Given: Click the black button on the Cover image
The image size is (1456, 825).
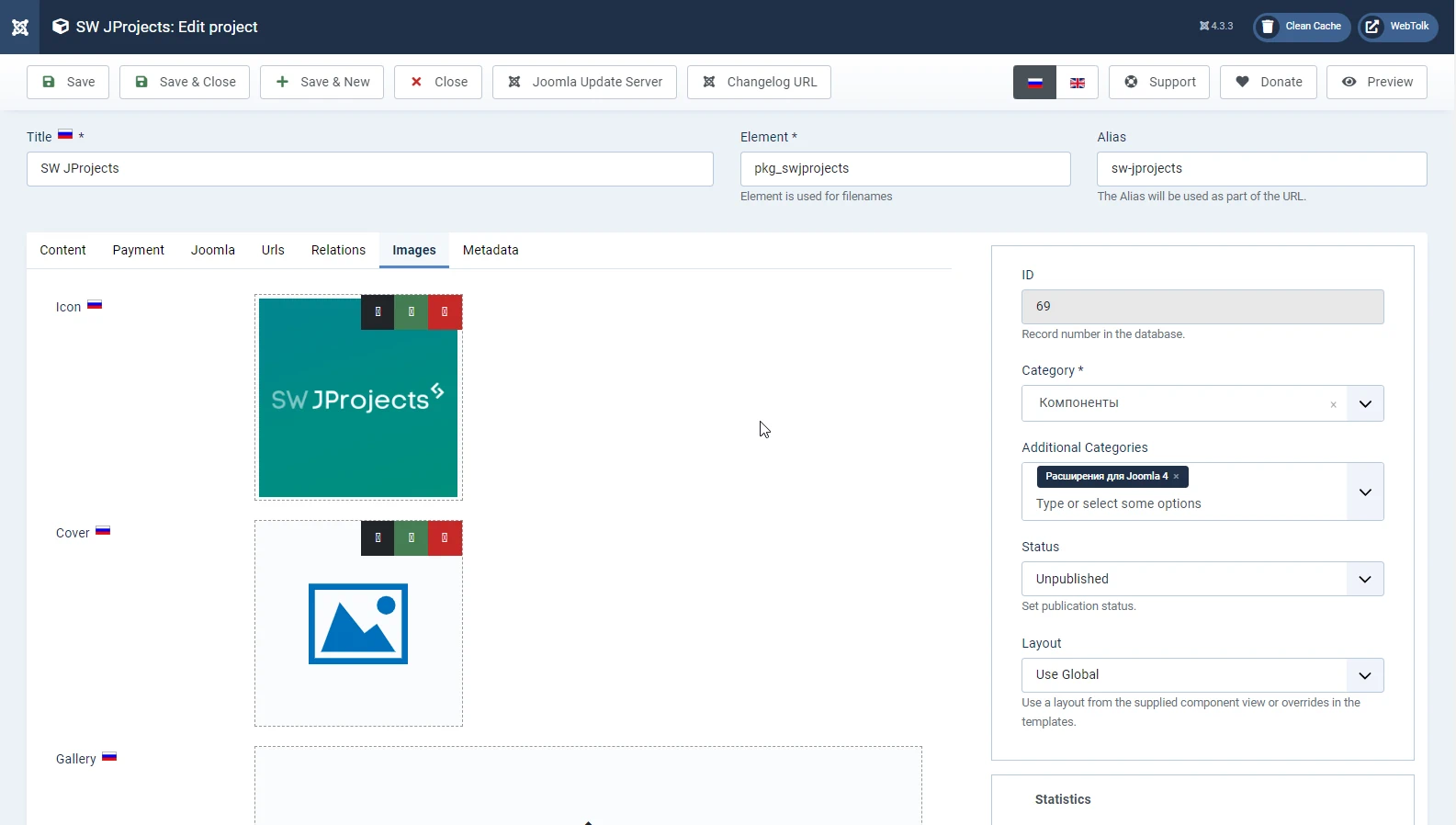Looking at the screenshot, I should point(378,538).
